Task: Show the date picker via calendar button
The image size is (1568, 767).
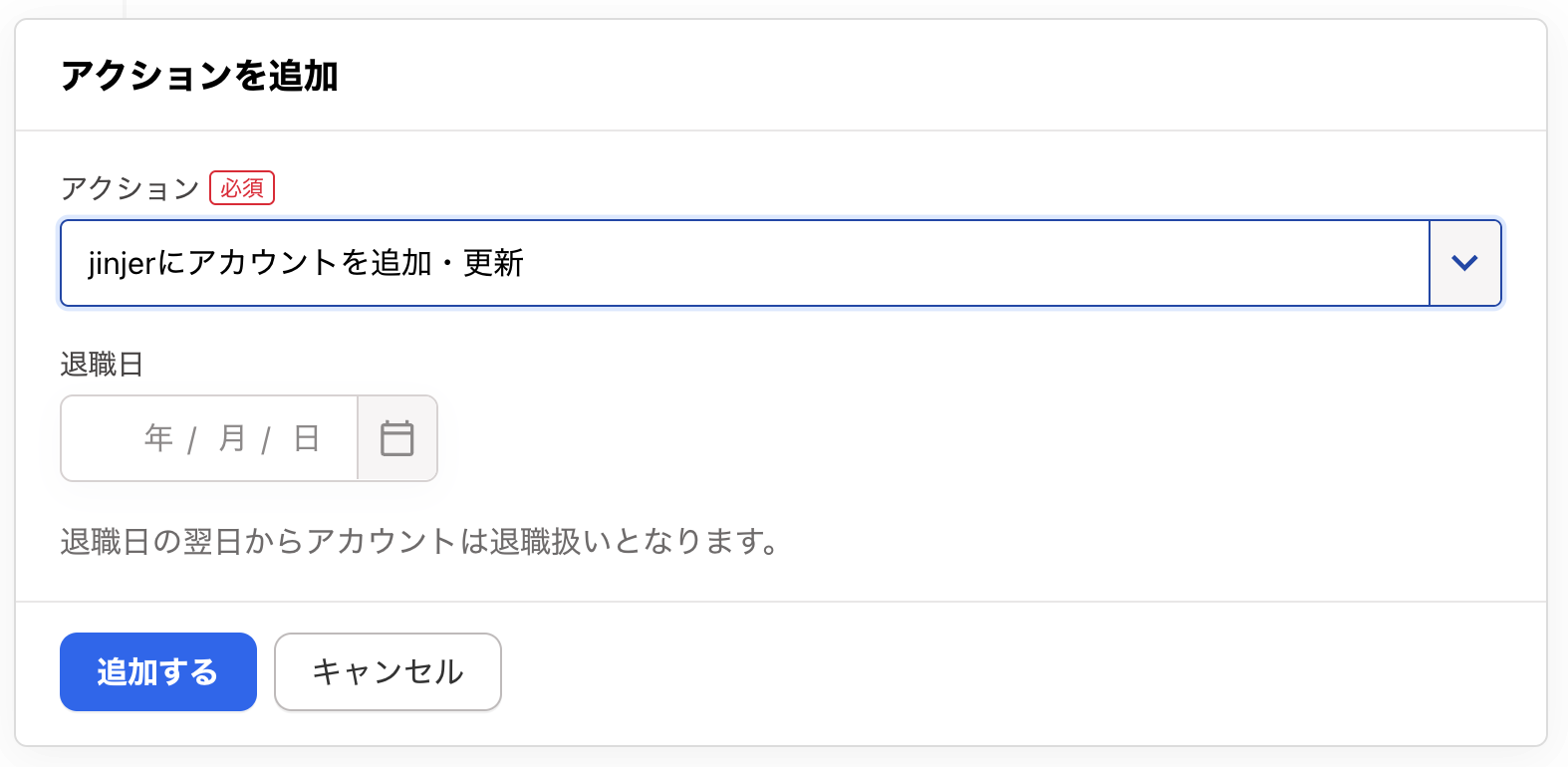Action: pyautogui.click(x=397, y=438)
